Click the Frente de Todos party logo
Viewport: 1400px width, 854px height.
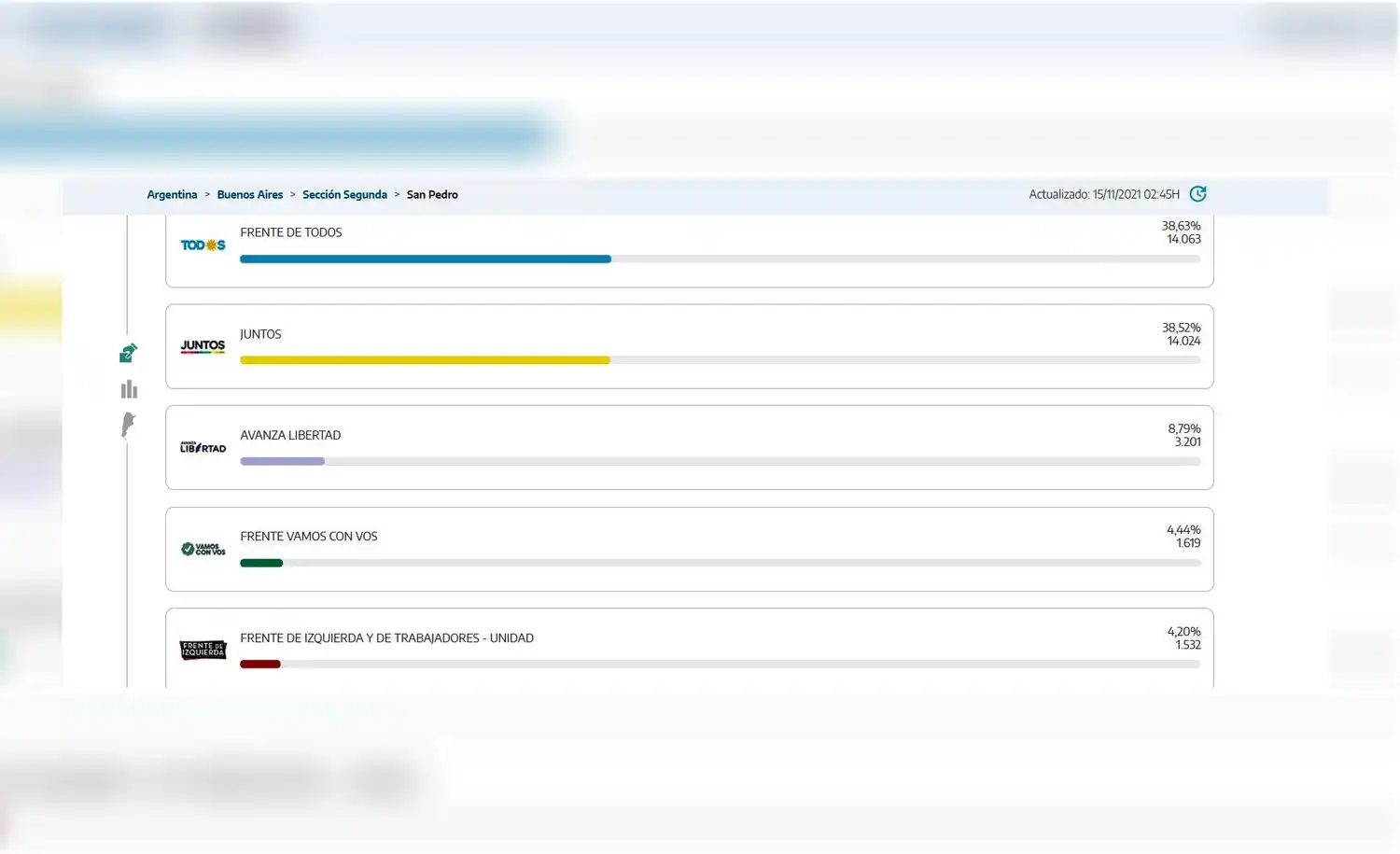tap(203, 245)
